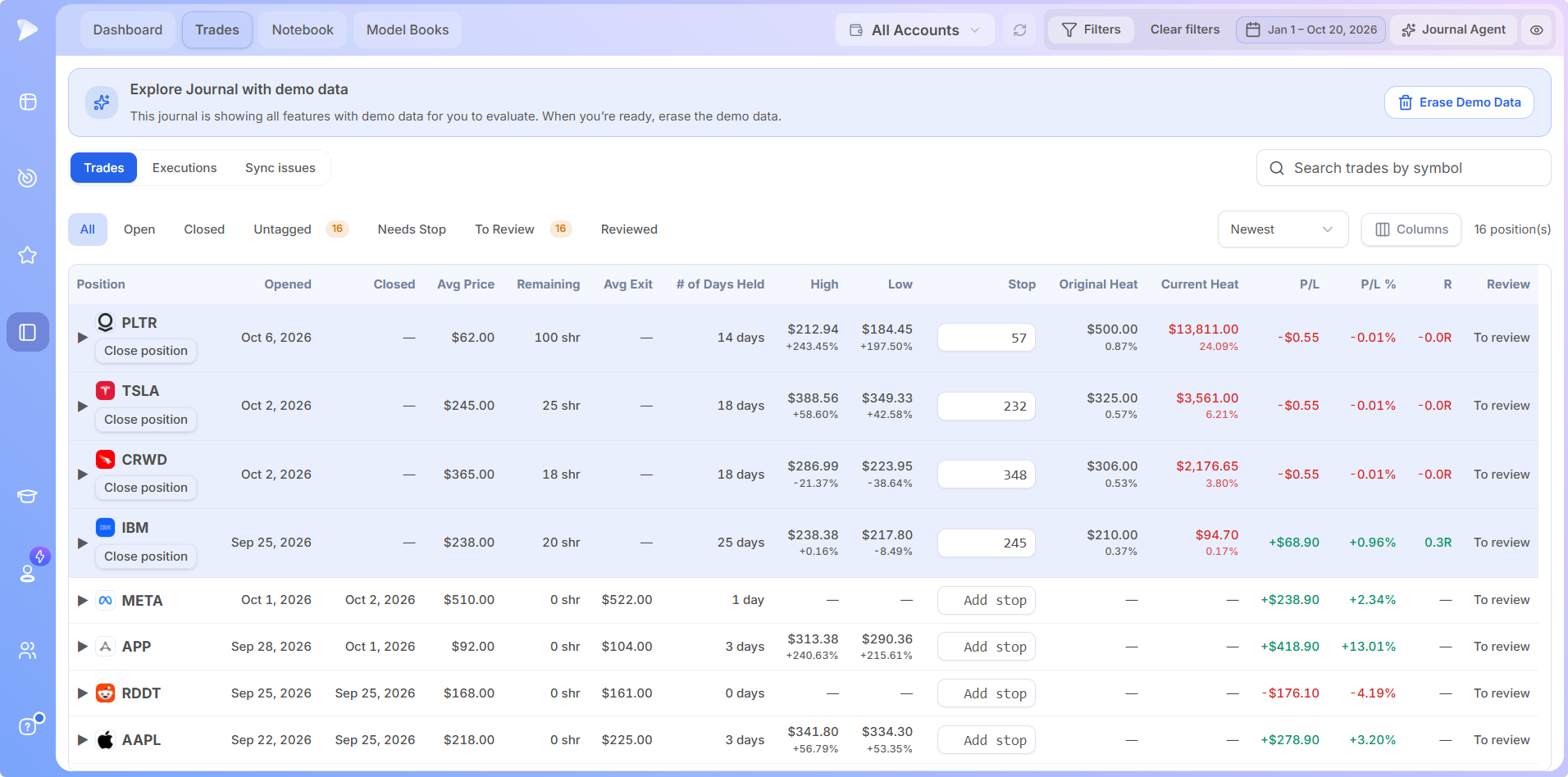This screenshot has height=777, width=1568.
Task: Click Add stop for META
Action: [x=987, y=601]
